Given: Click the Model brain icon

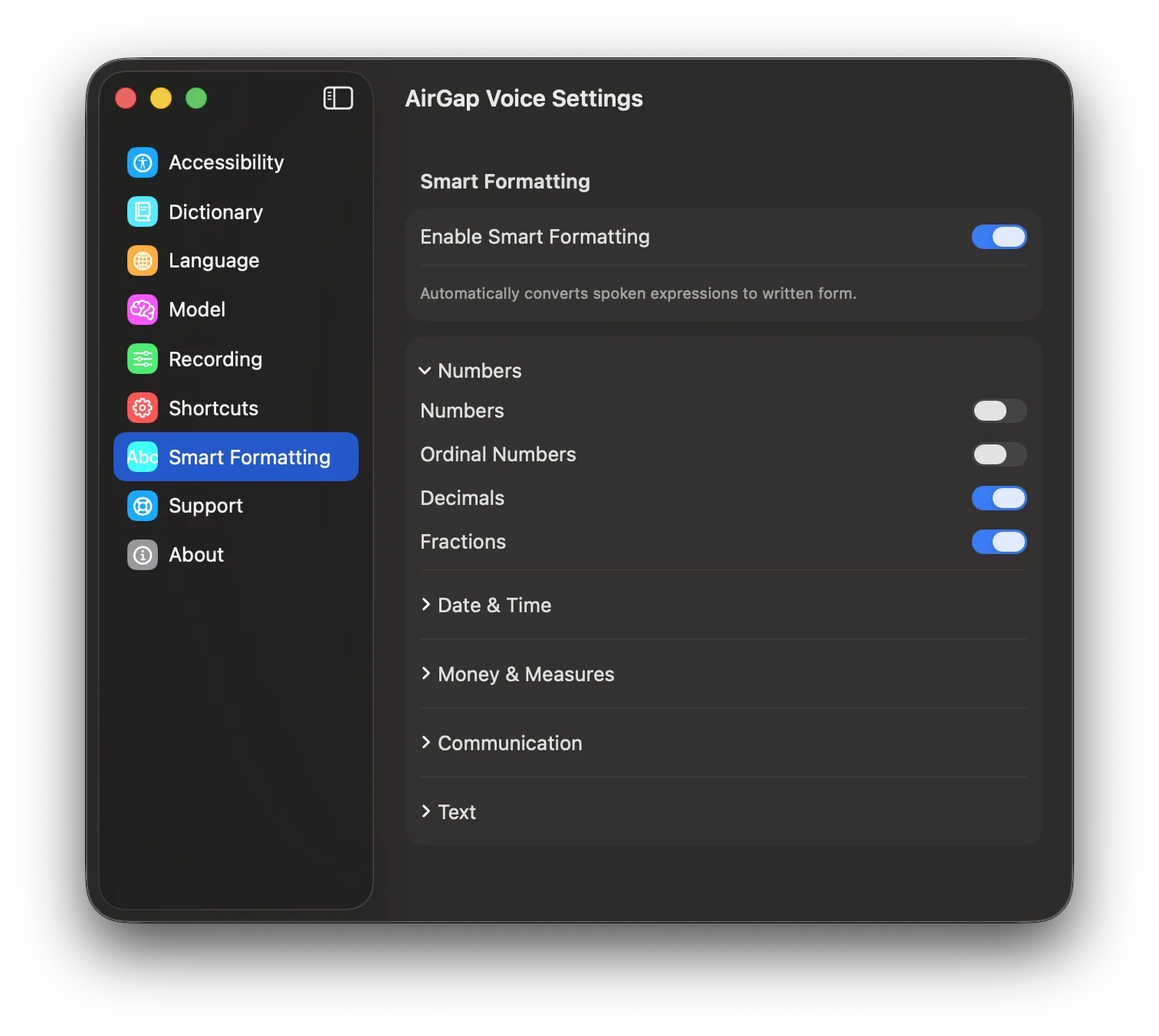Looking at the screenshot, I should [143, 310].
